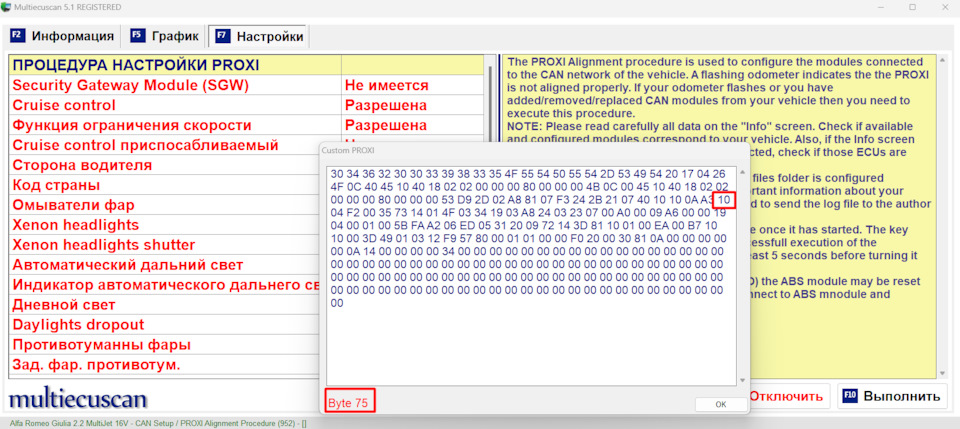
Task: Click the F7 key icon
Action: (x=223, y=37)
